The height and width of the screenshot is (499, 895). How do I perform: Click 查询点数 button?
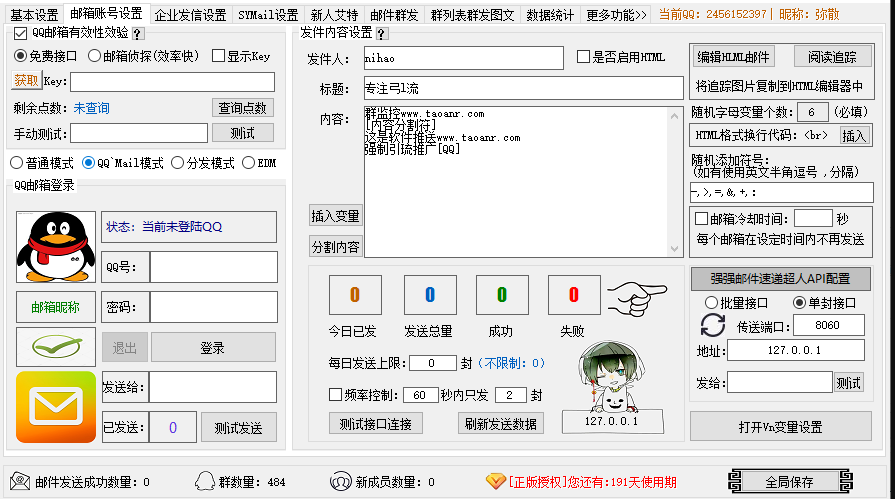243,108
